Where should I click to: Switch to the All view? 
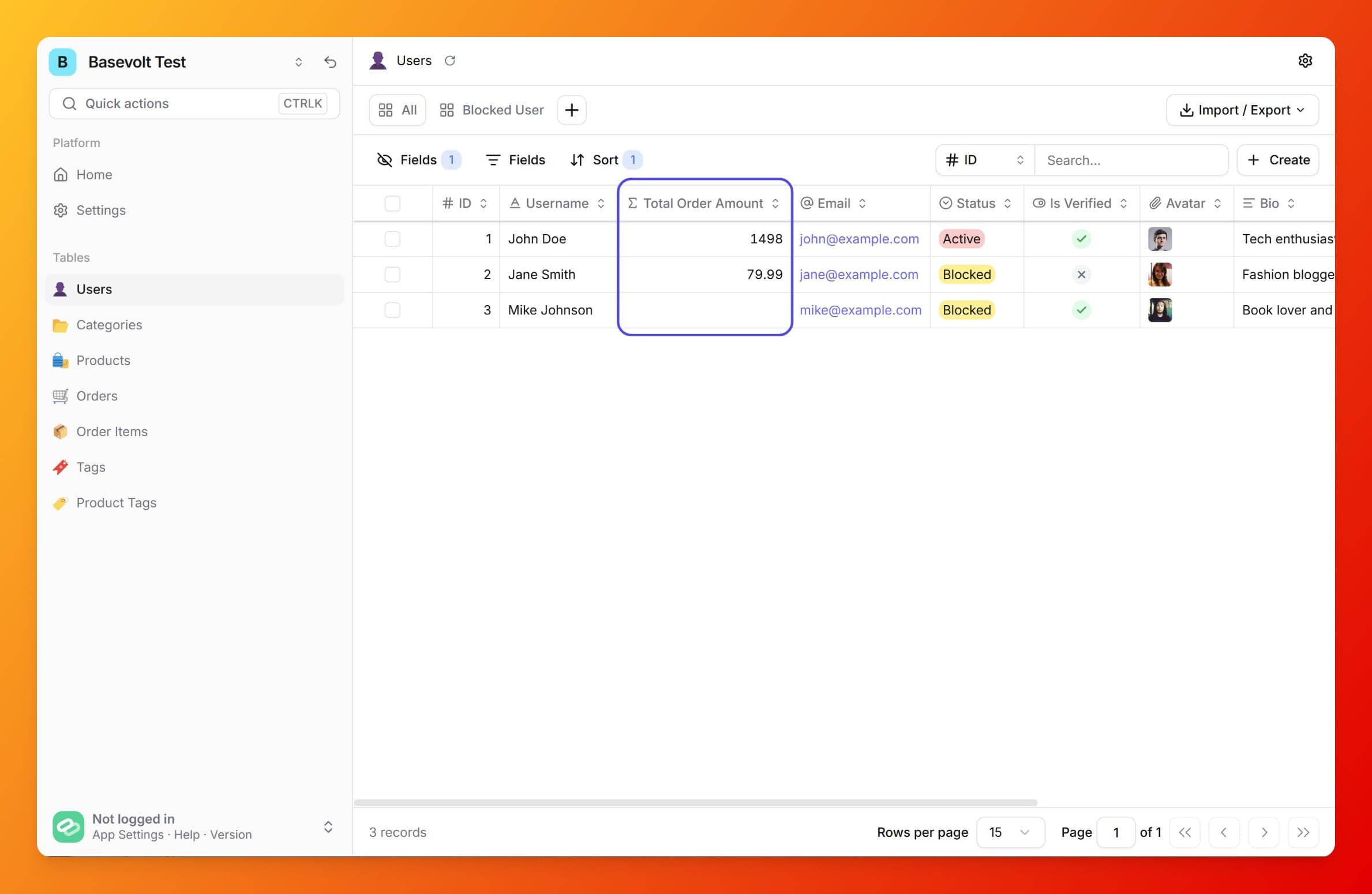pyautogui.click(x=397, y=110)
